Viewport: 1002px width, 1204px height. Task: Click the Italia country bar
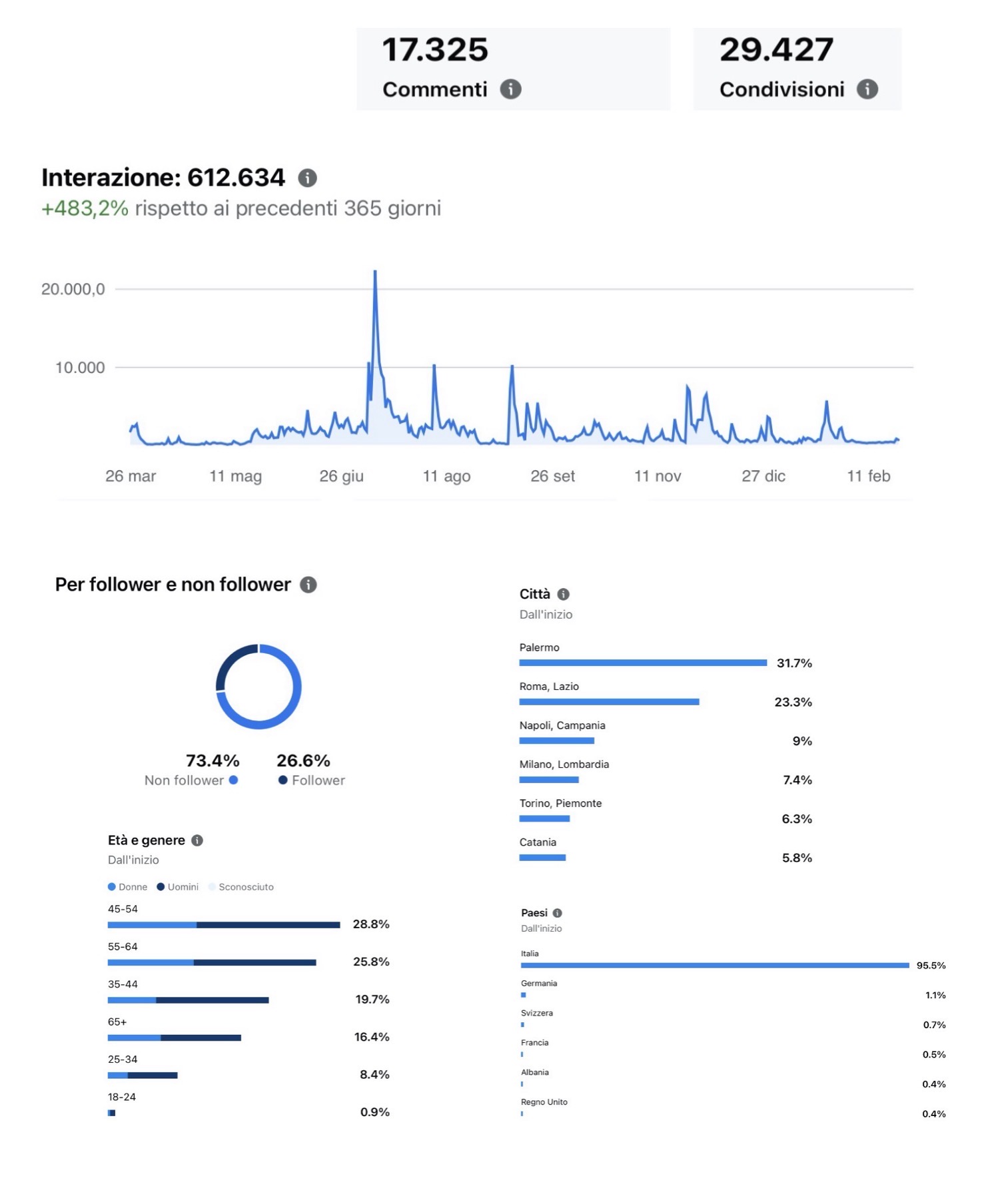(x=714, y=965)
